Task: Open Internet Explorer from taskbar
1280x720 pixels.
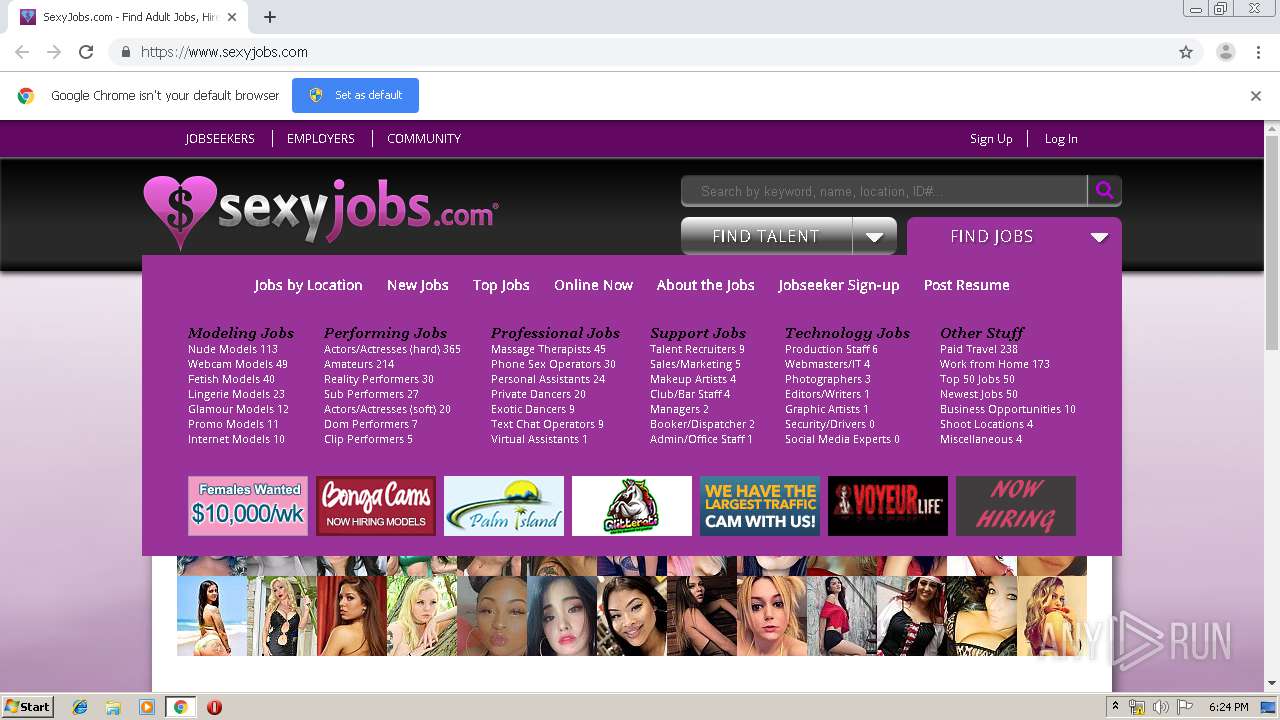Action: pos(80,707)
